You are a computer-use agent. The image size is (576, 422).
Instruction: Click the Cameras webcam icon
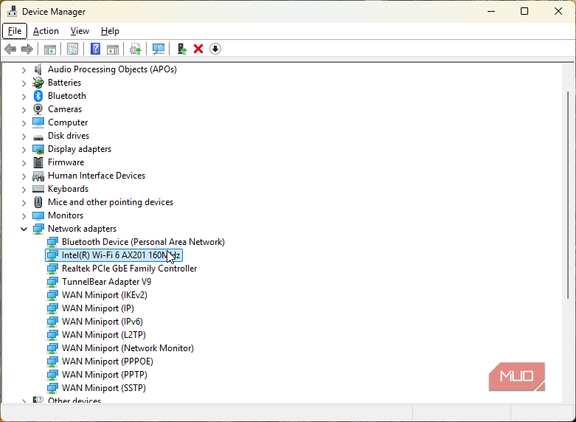(x=38, y=109)
